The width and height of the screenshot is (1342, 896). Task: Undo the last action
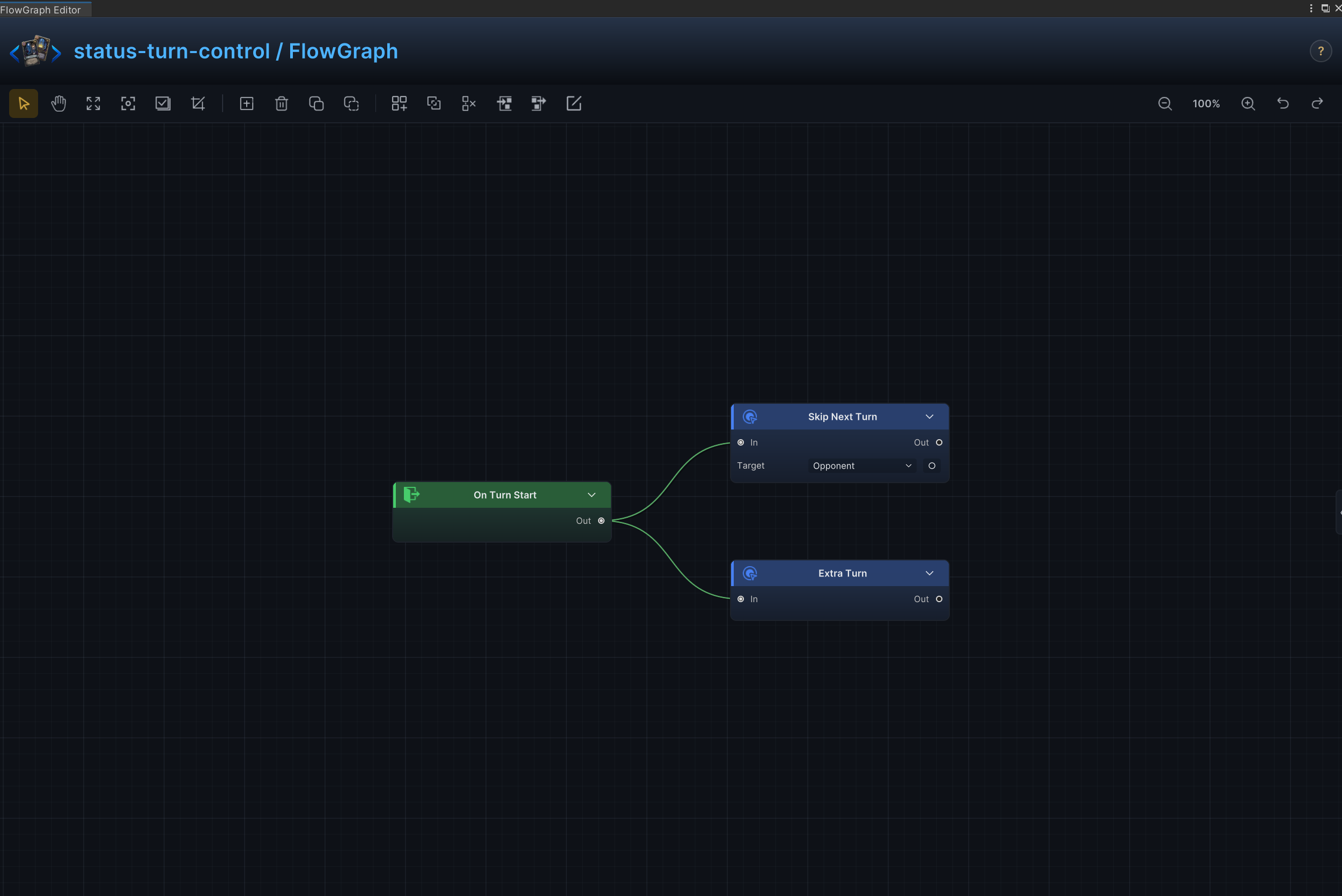tap(1283, 103)
